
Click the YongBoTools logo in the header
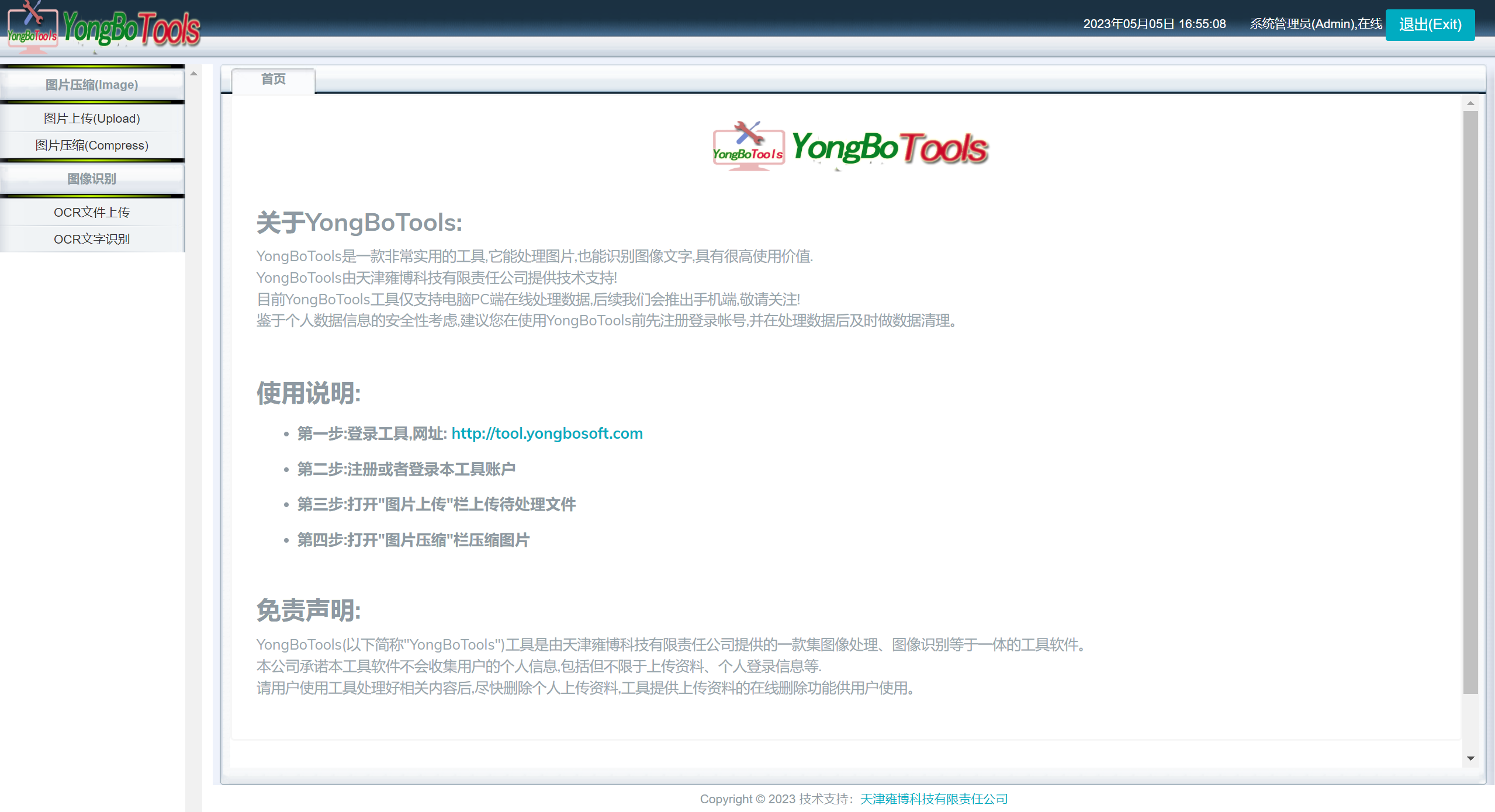coord(104,27)
